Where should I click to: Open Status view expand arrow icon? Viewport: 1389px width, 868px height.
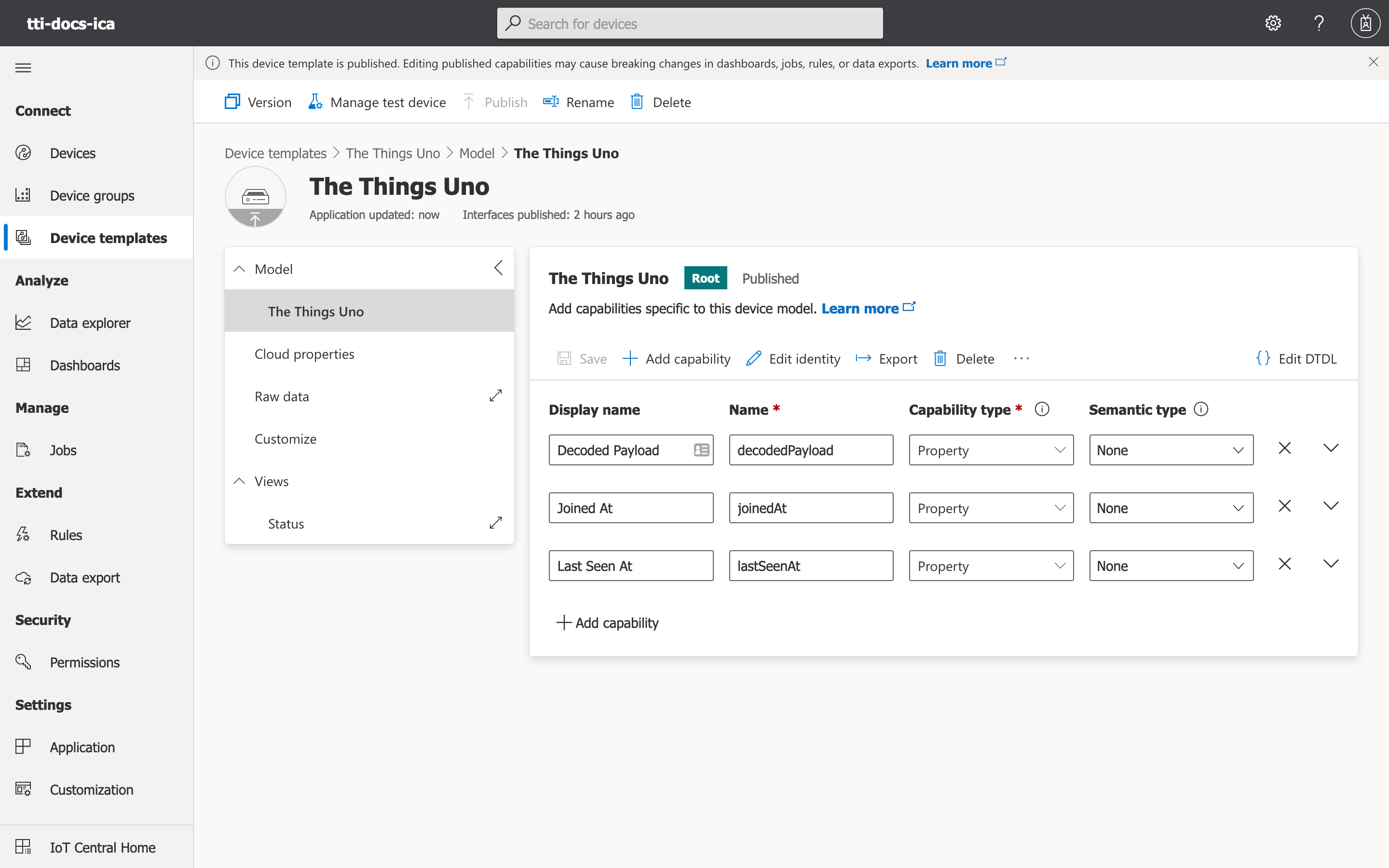[x=495, y=523]
